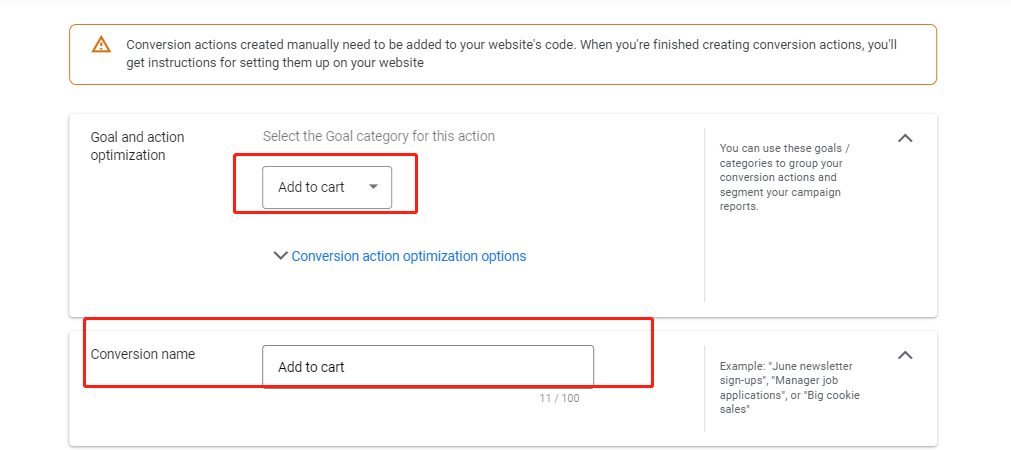The width and height of the screenshot is (1011, 450).
Task: Click the Select the Goal category prompt text
Action: tap(378, 136)
